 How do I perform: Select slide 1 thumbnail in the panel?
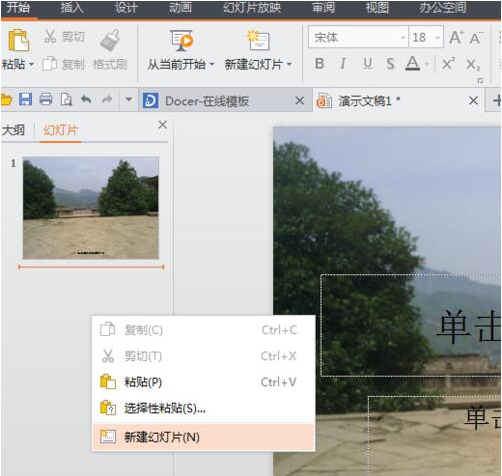91,208
